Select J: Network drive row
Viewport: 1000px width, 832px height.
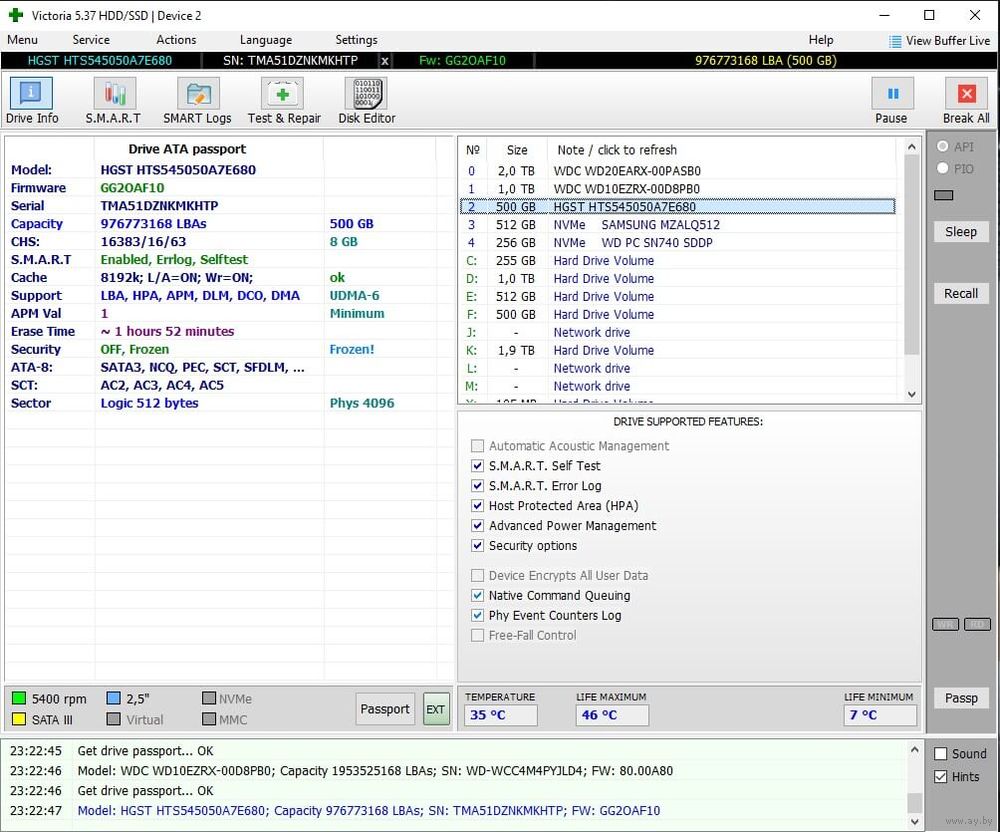[677, 332]
